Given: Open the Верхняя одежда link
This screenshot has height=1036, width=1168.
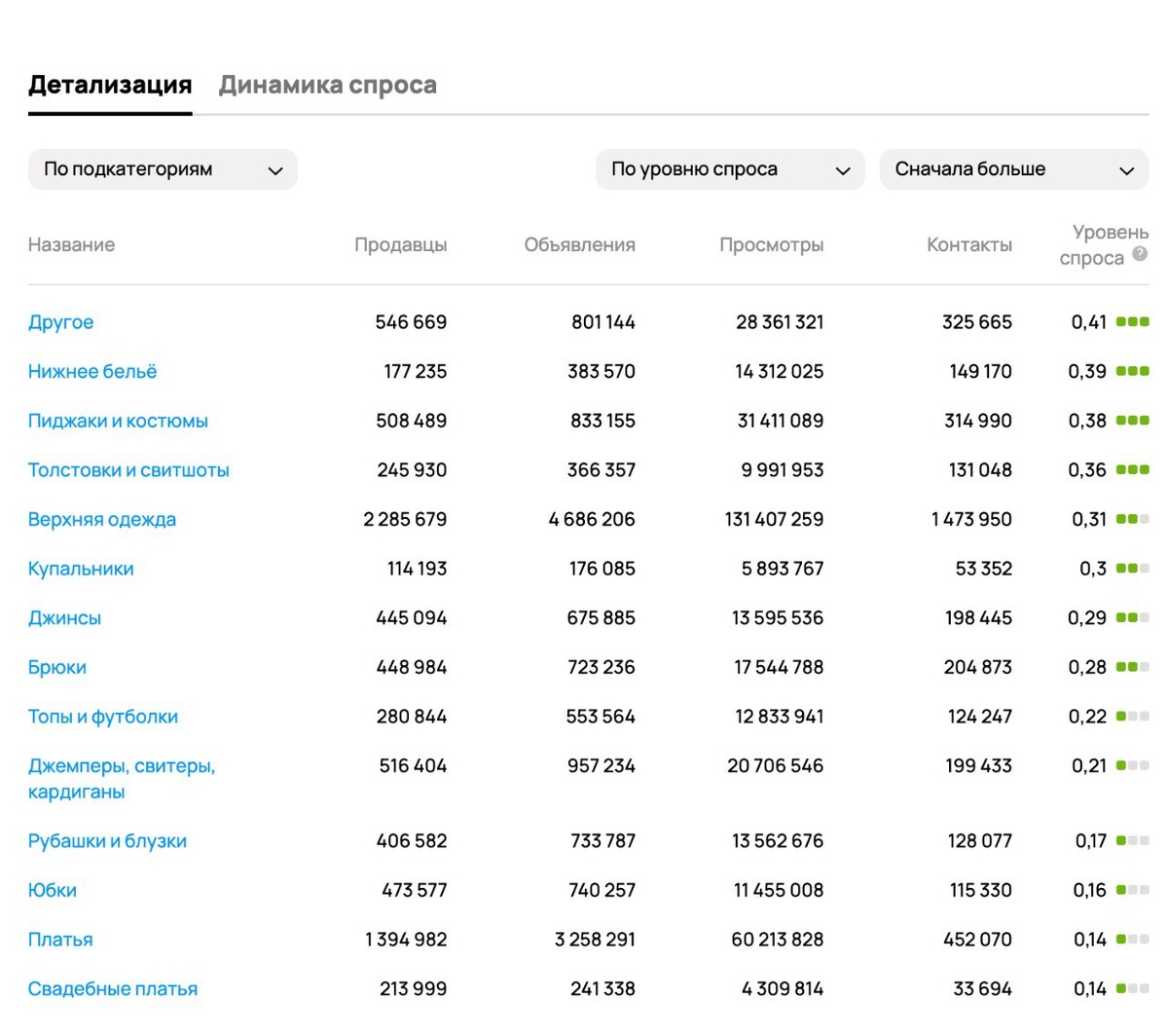Looking at the screenshot, I should coord(102,520).
